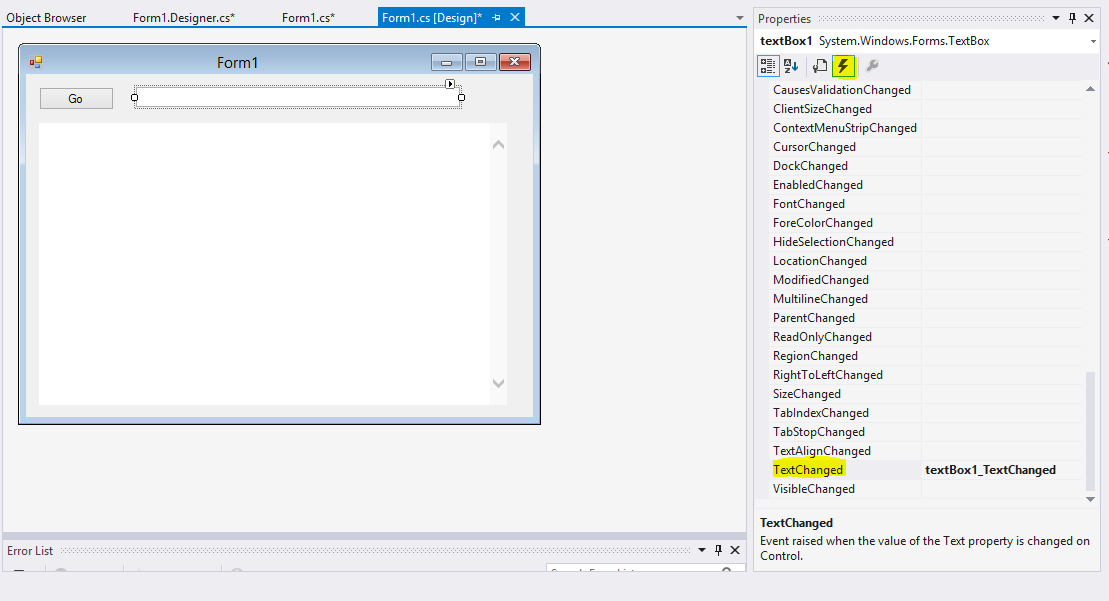1109x601 pixels.
Task: Click the pin icon on the Properties panel
Action: pyautogui.click(x=1072, y=17)
